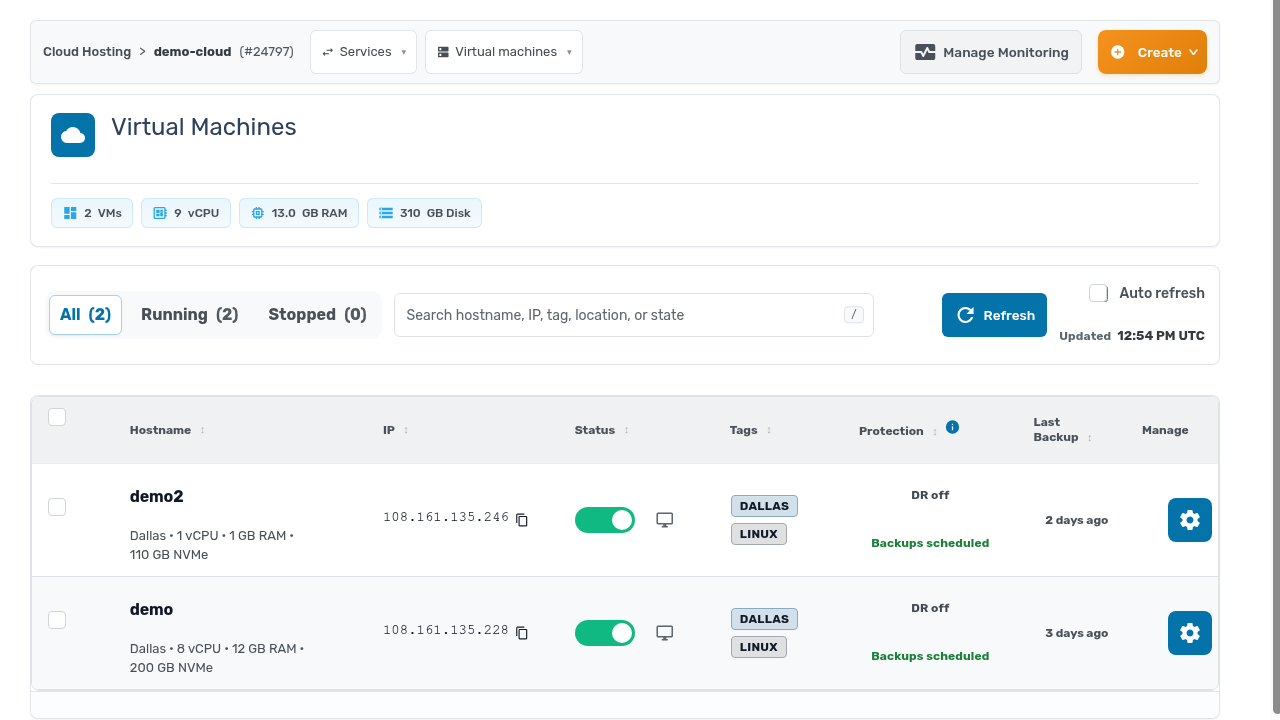Screen dimensions: 1280x720
Task: Toggle power switch for demo
Action: coord(605,633)
